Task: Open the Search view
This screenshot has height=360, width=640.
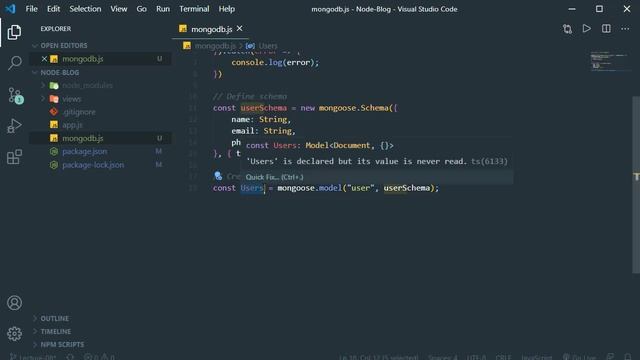Action: coord(14,63)
